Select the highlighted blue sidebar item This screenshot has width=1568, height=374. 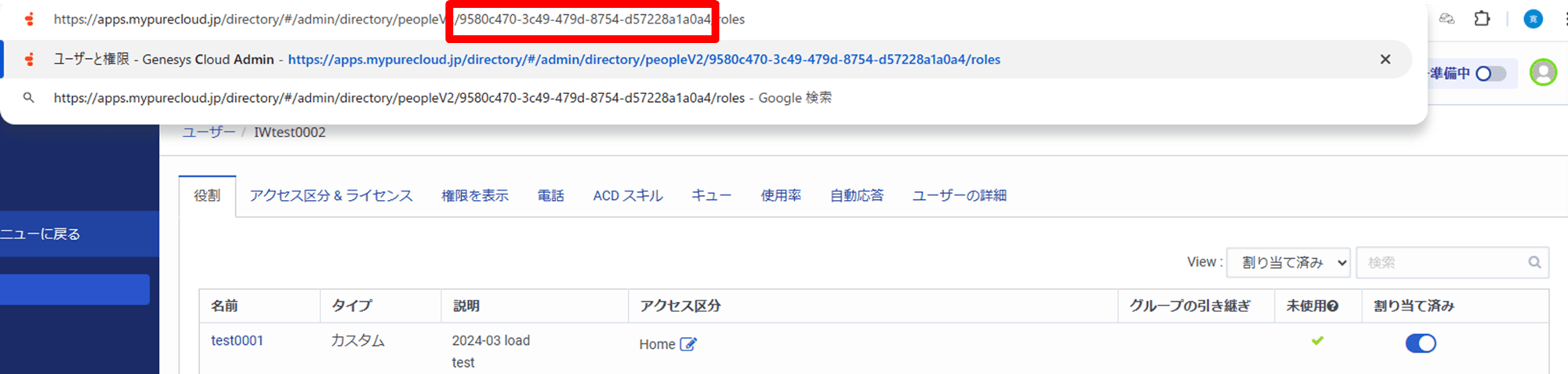(74, 289)
